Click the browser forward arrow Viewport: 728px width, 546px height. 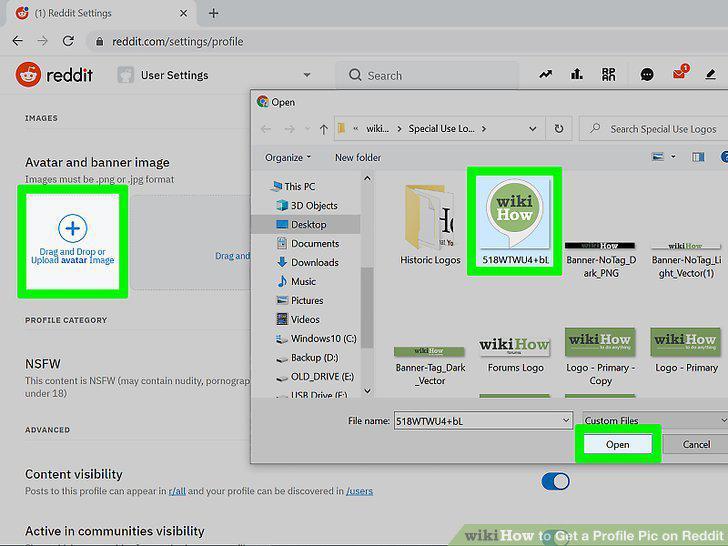click(x=43, y=41)
